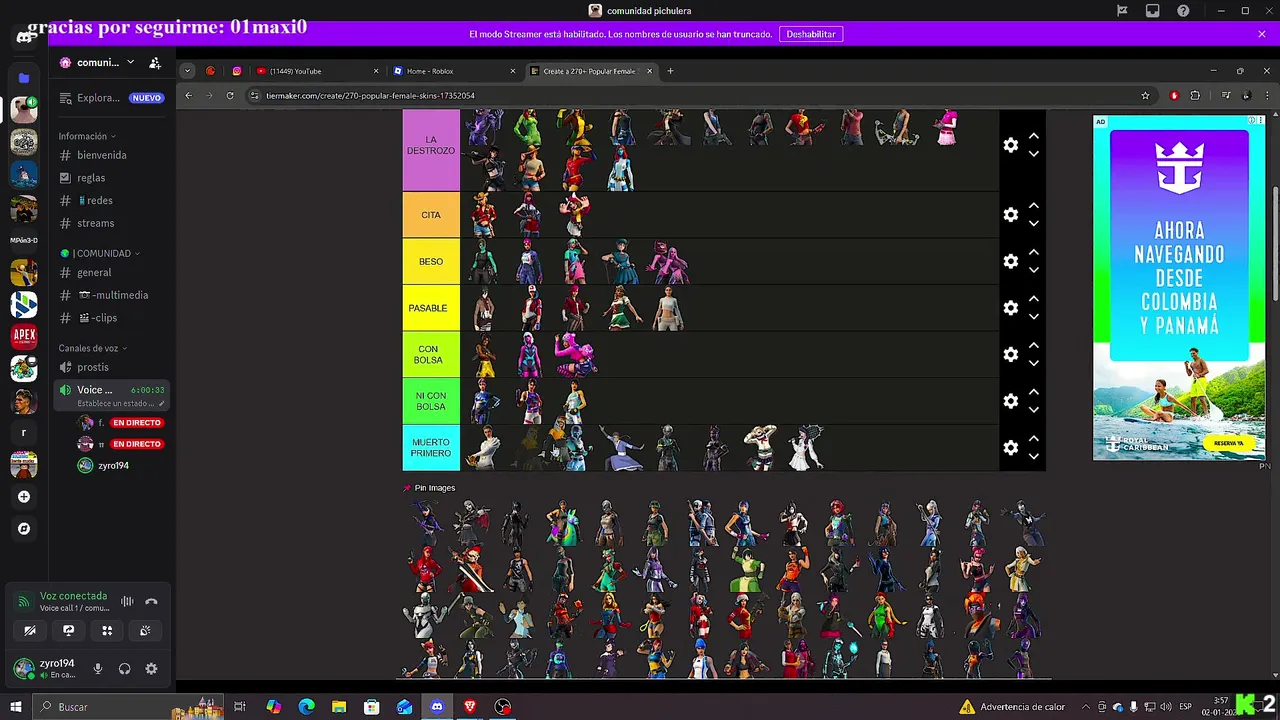Move the CON BOLSA tier row down

1034,363
